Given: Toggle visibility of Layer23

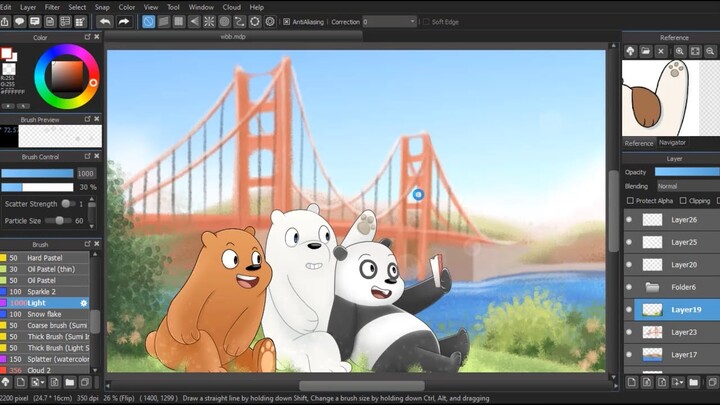Looking at the screenshot, I should tap(629, 332).
